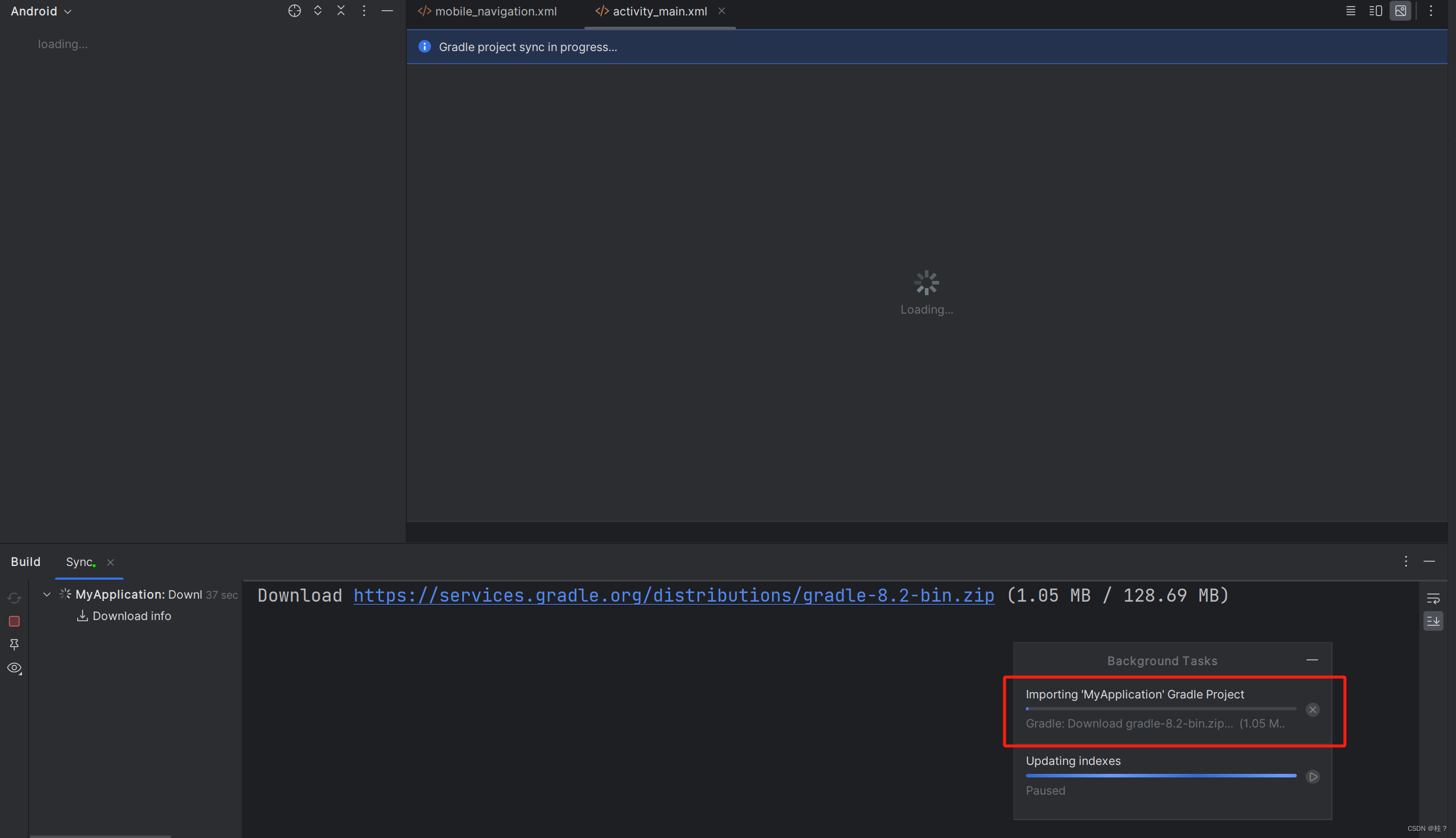
Task: Pin the Build tab
Action: (x=14, y=644)
